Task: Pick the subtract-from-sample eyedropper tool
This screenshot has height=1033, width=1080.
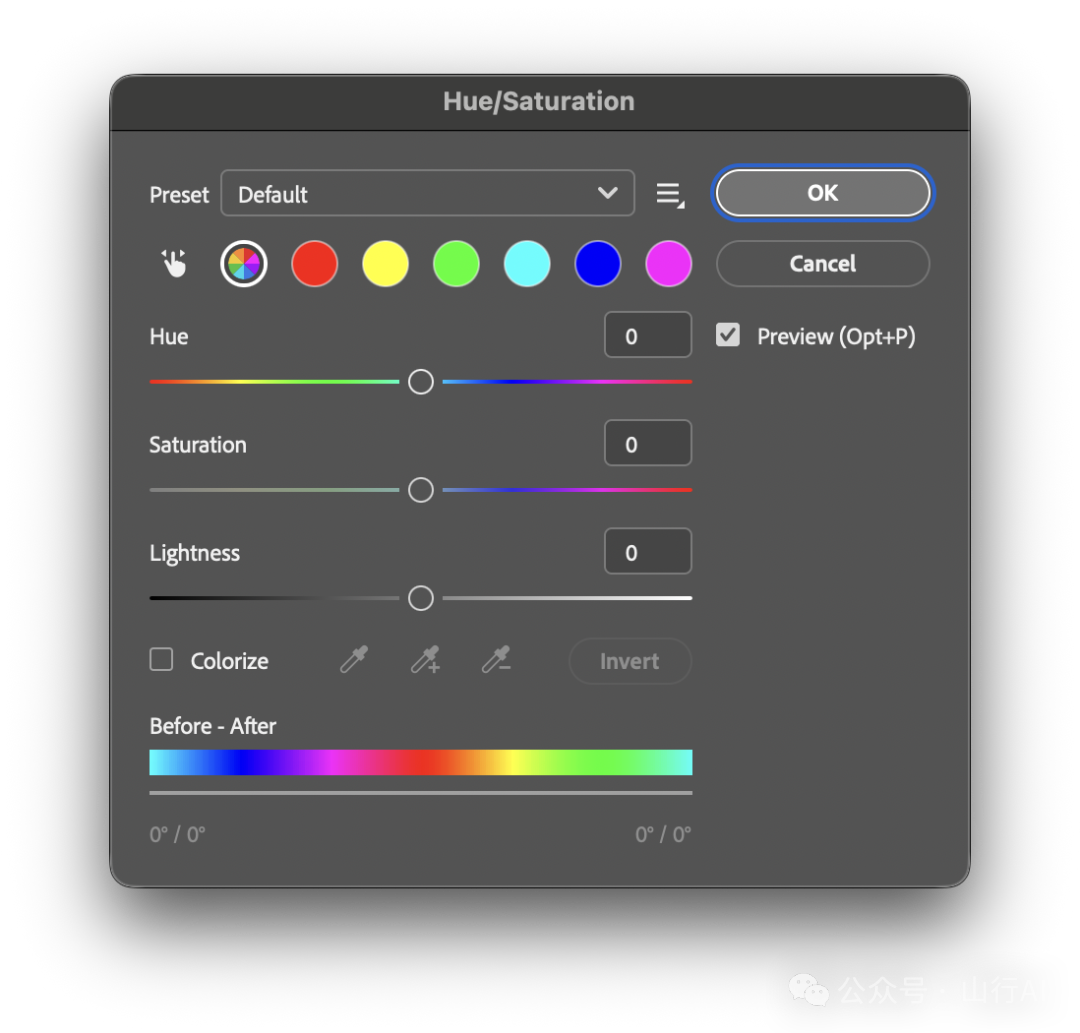Action: coord(496,660)
